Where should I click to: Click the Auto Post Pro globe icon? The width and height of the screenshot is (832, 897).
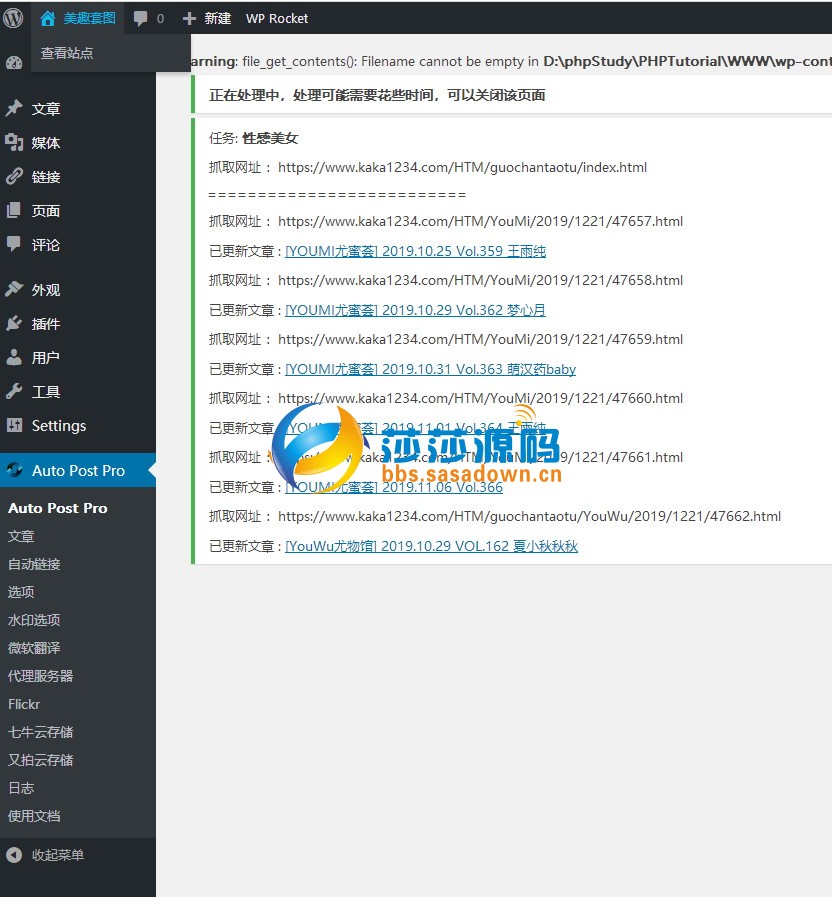(x=14, y=470)
